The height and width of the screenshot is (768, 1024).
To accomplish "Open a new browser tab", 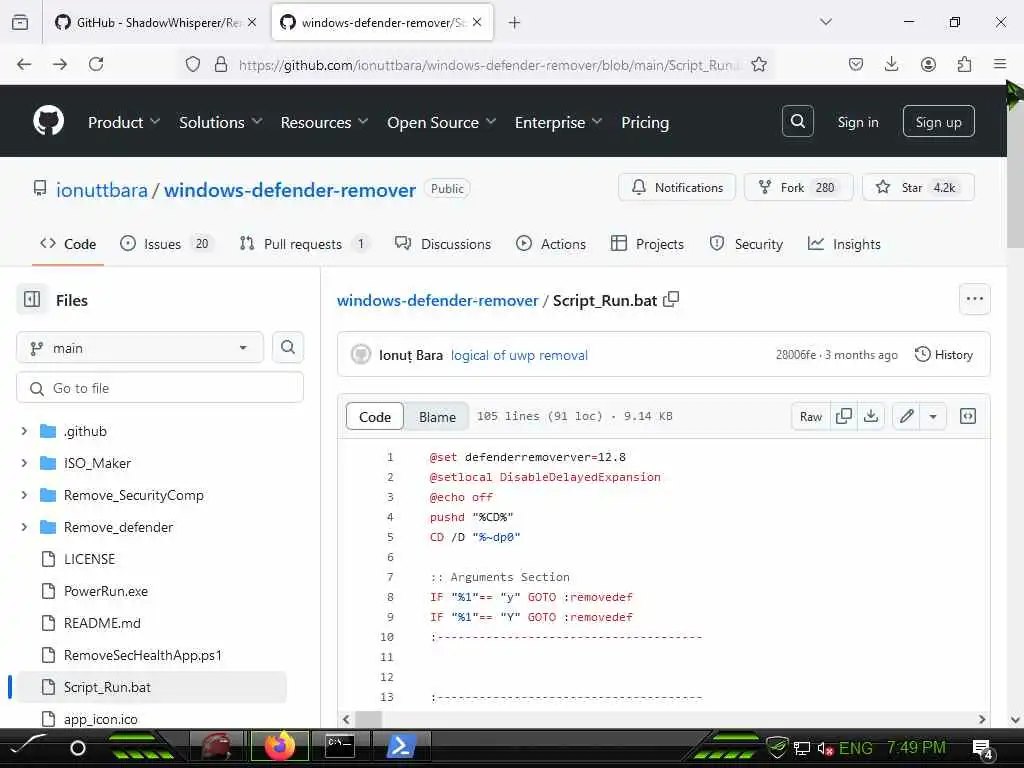I will [515, 23].
